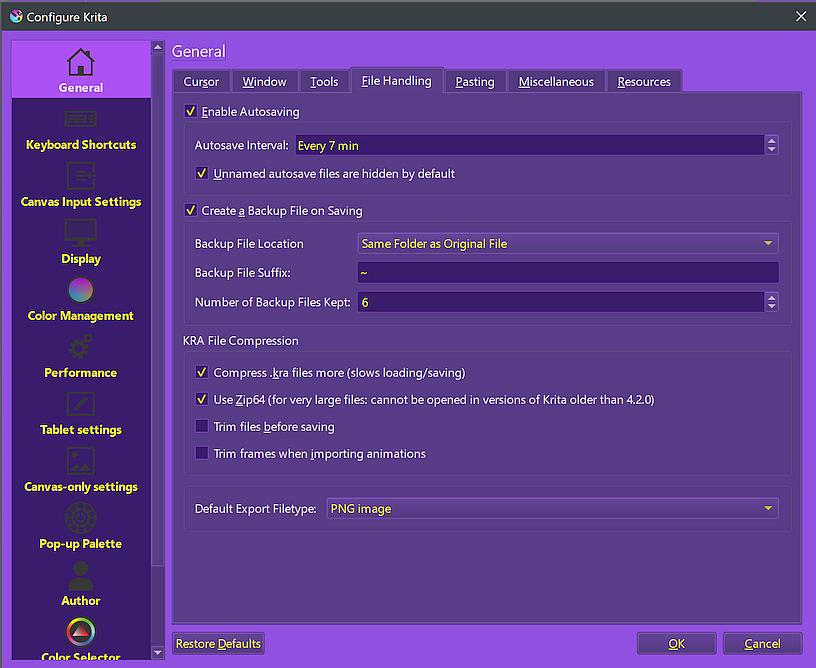816x668 pixels.
Task: Increase the Autosave Interval value
Action: click(772, 140)
